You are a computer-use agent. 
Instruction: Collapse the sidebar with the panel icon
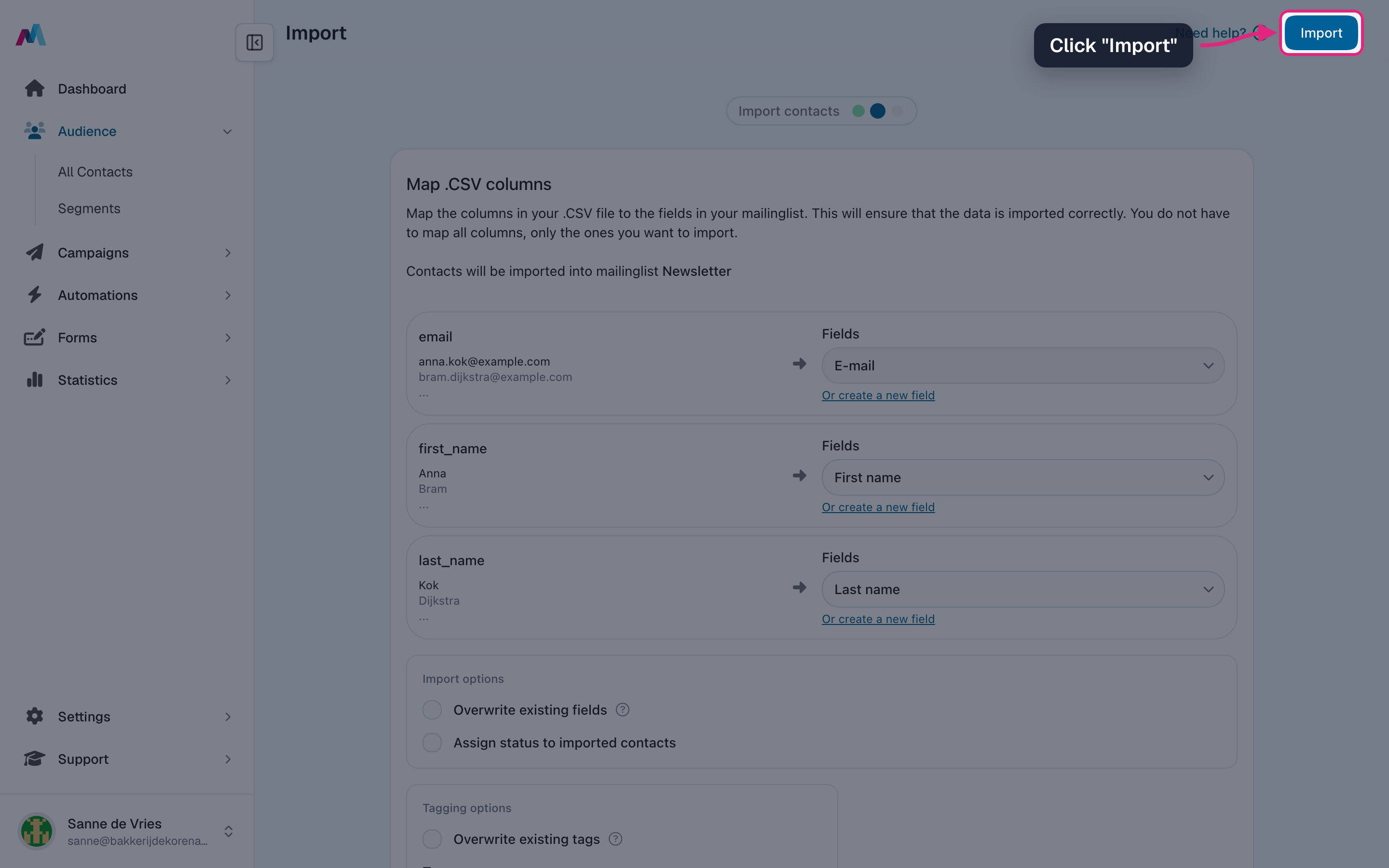click(254, 42)
